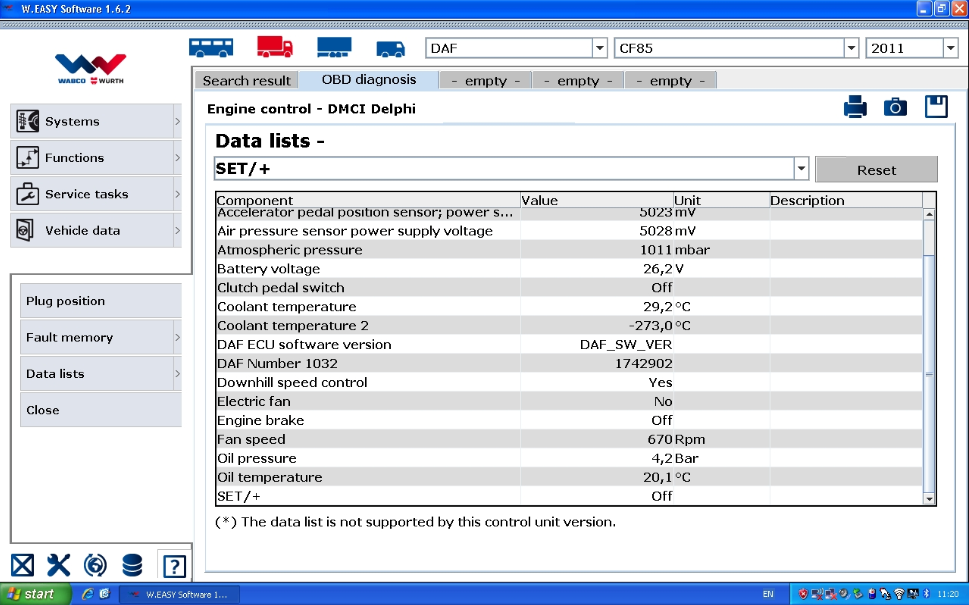This screenshot has width=969, height=605.
Task: Switch to the Search result tab
Action: pyautogui.click(x=247, y=80)
